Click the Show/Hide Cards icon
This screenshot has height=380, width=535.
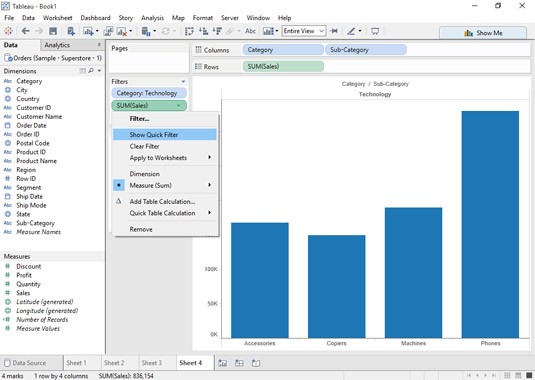pyautogui.click(x=268, y=31)
